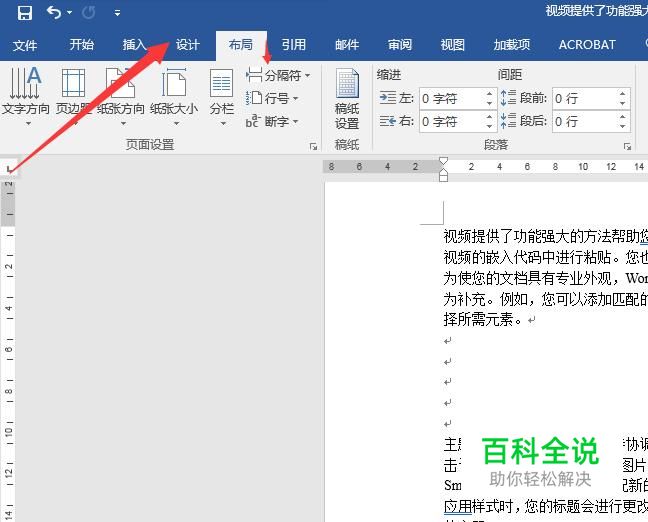This screenshot has height=522, width=648.
Task: Select the 布局 (Layout) tab
Action: point(241,45)
